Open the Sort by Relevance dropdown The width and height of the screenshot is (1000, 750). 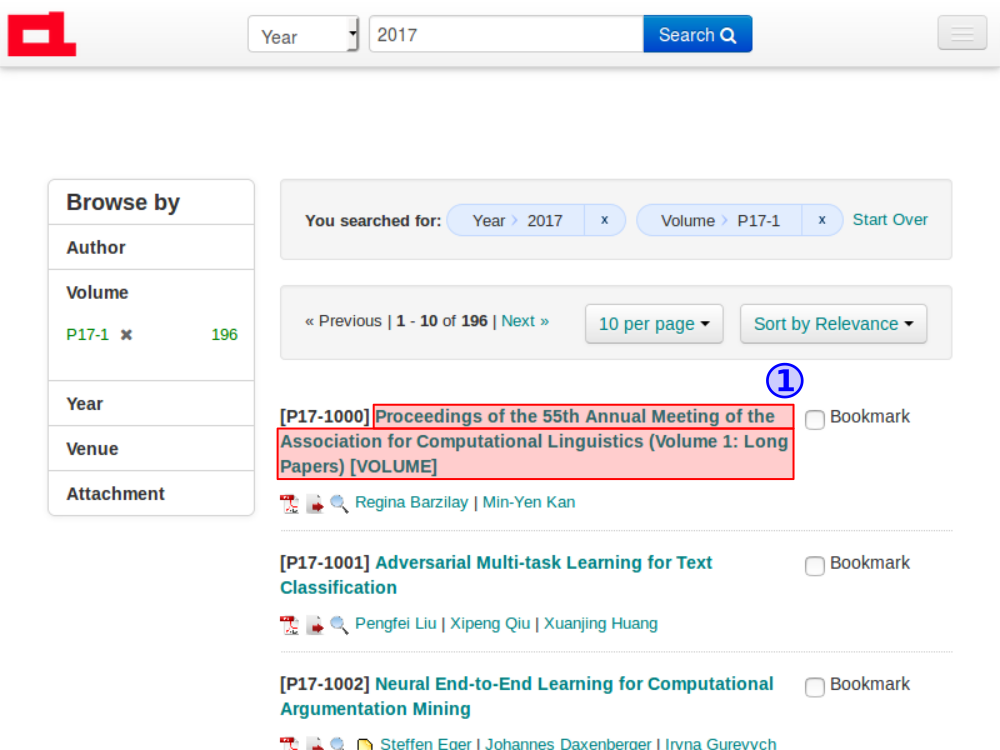(834, 324)
